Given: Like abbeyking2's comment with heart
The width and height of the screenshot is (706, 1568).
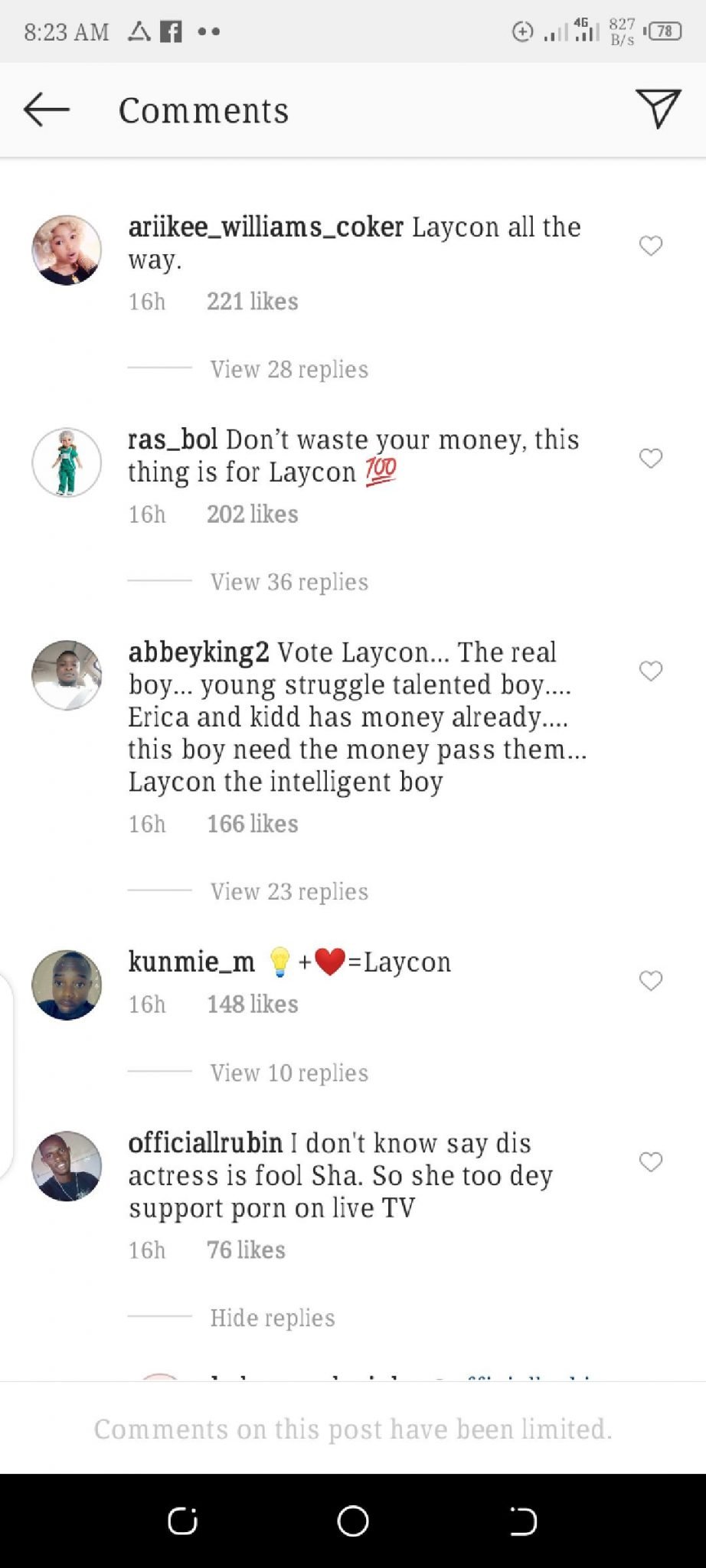Looking at the screenshot, I should 651,671.
